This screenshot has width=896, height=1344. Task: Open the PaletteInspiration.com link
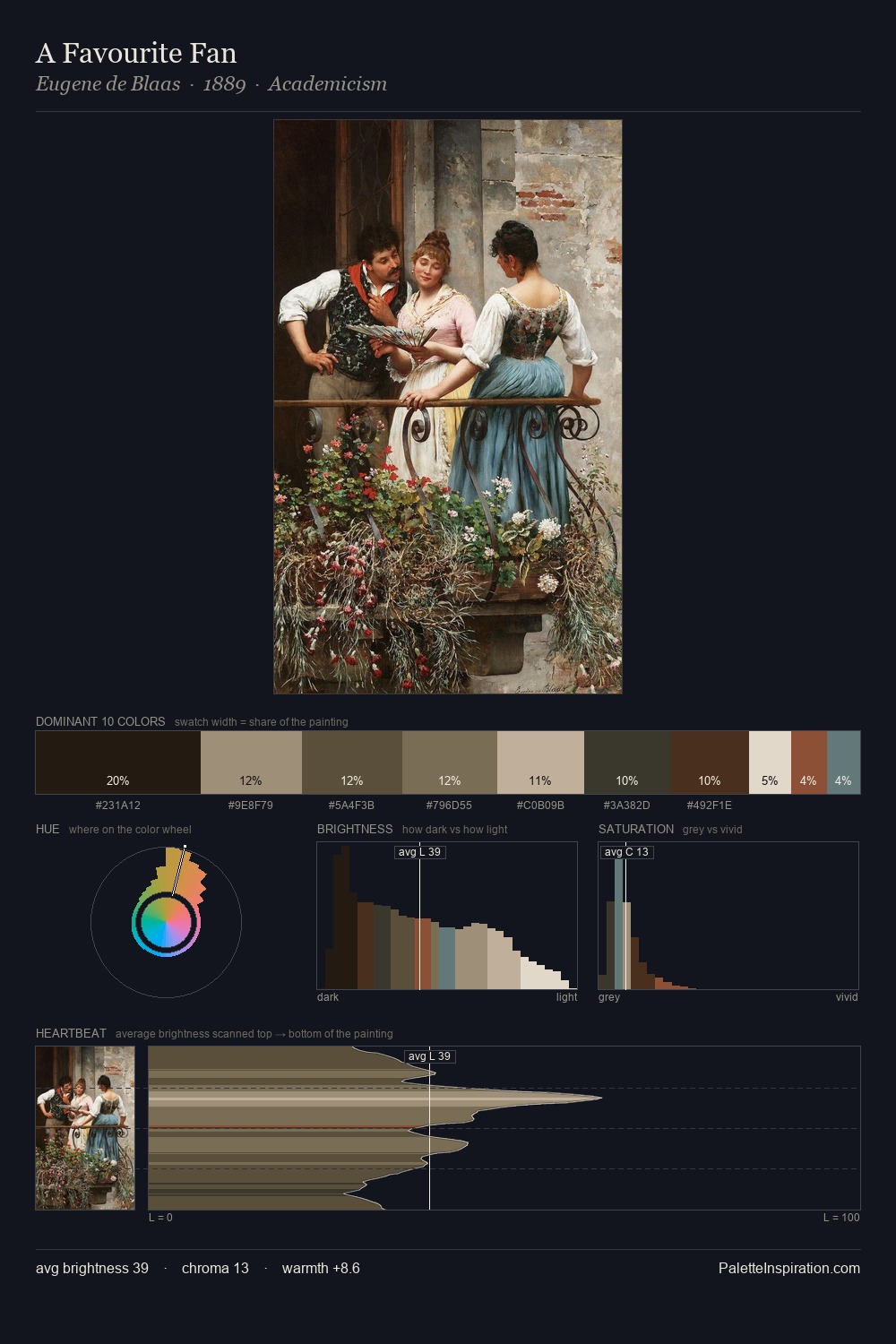click(x=789, y=1268)
